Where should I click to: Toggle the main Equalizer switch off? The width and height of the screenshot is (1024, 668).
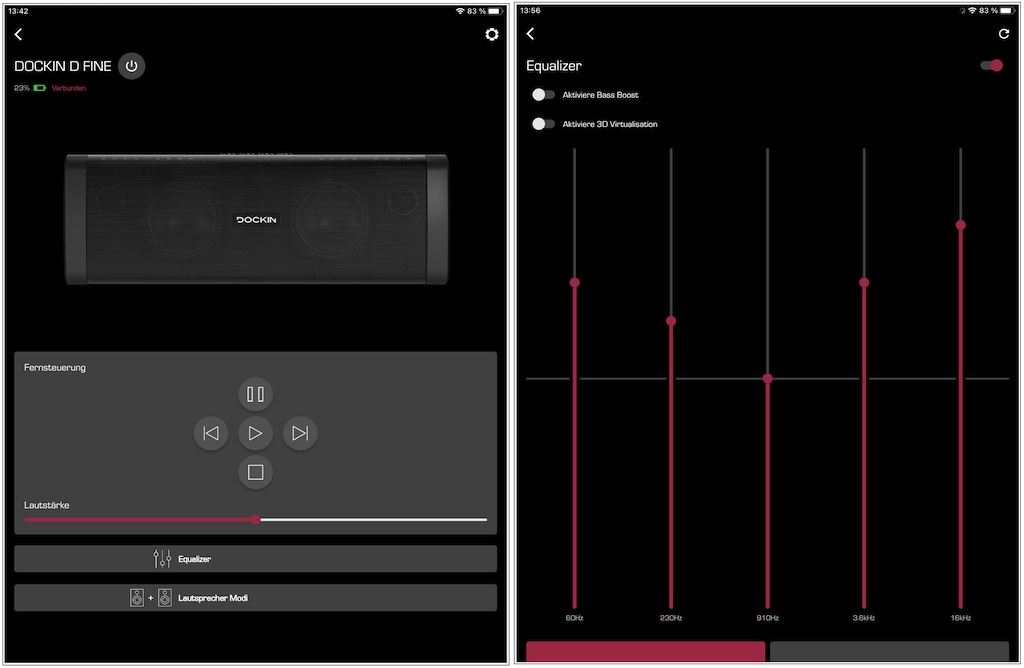(x=991, y=65)
